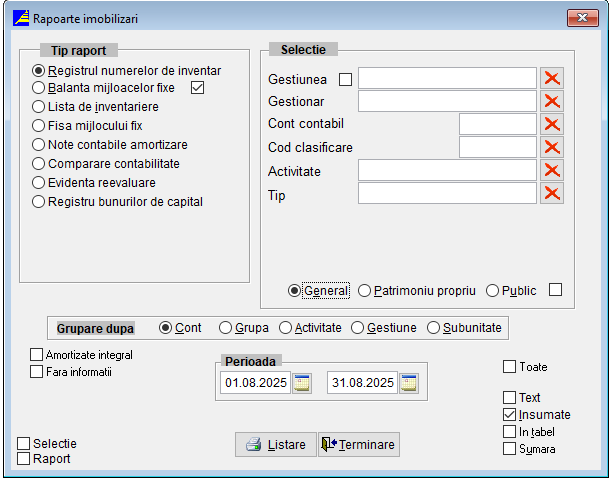Select Patrimoniu propriu option
The width and height of the screenshot is (611, 478).
(x=365, y=291)
